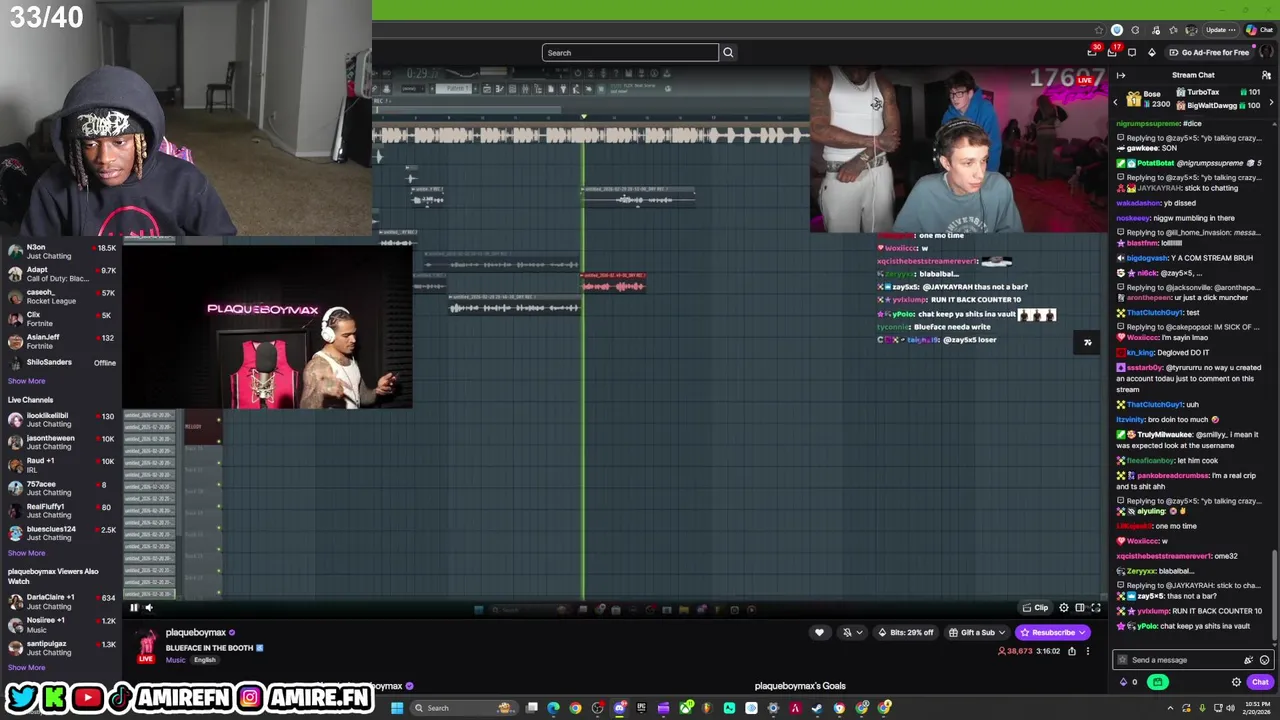Viewport: 1280px width, 720px height.
Task: Focus the Twitch Search field
Action: pyautogui.click(x=630, y=52)
